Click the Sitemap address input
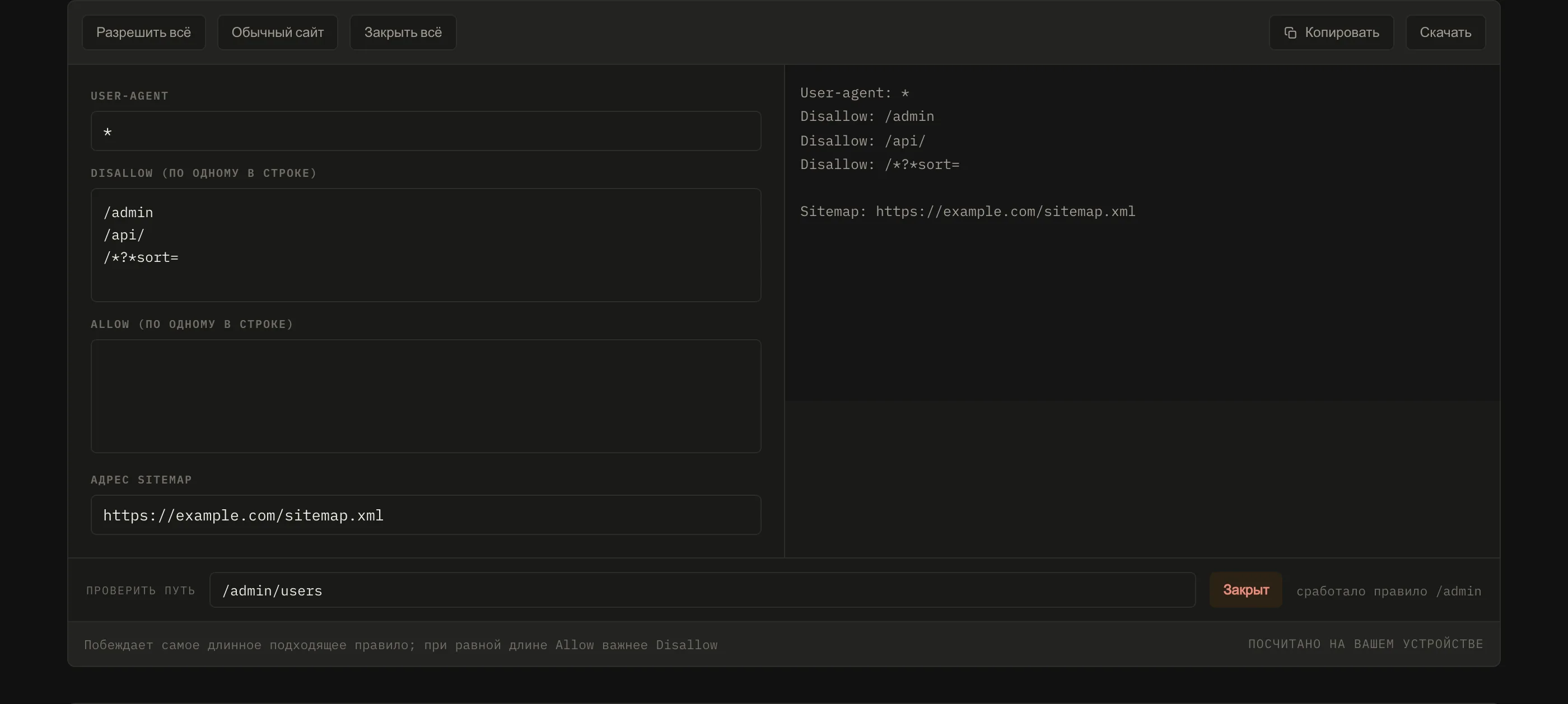1568x704 pixels. click(x=426, y=515)
